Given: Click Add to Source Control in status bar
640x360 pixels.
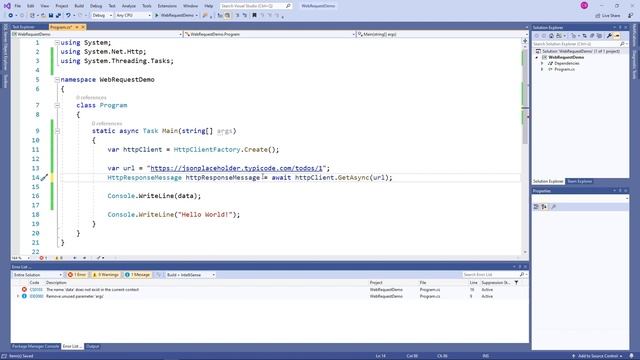Looking at the screenshot, I should (597, 356).
